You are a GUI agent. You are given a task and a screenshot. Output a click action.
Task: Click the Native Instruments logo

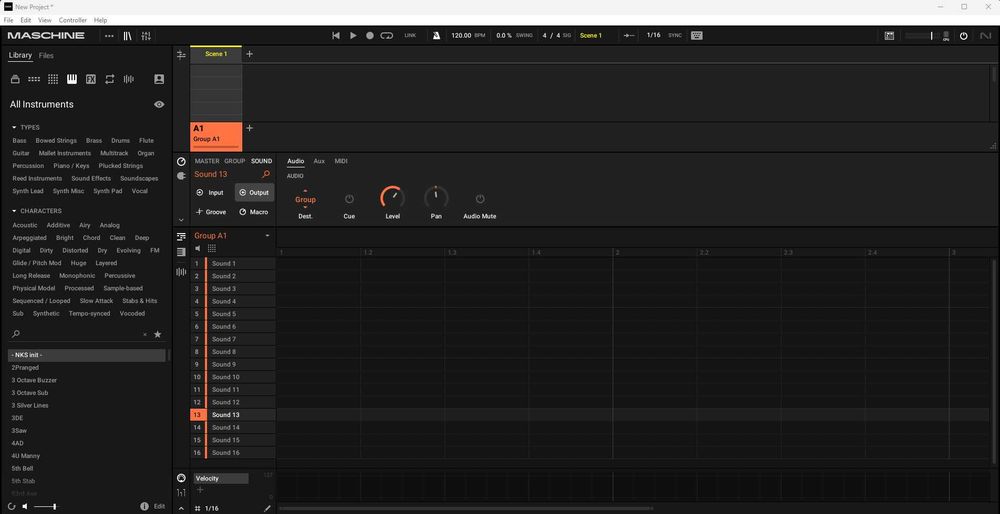[x=986, y=36]
